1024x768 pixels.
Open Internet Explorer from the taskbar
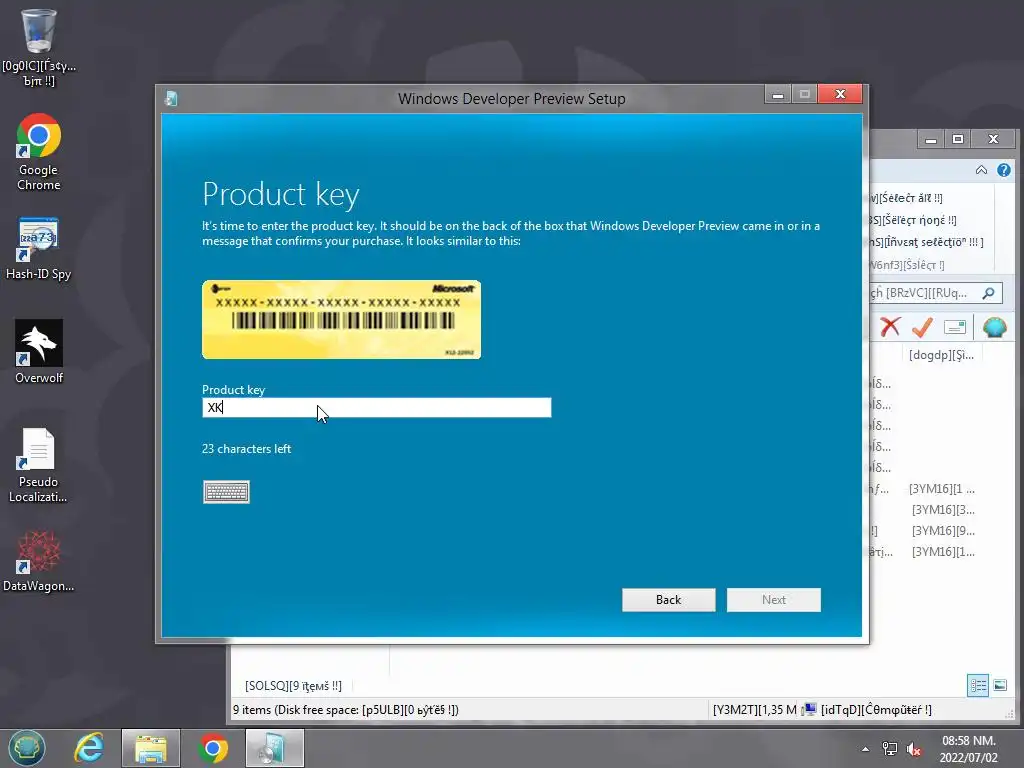point(89,748)
